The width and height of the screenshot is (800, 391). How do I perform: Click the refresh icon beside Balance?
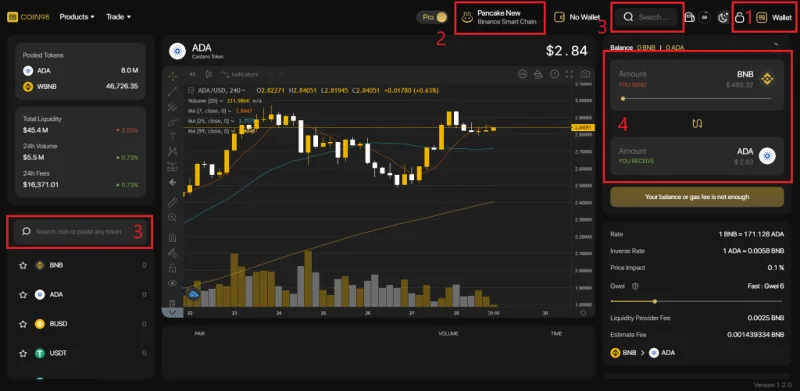pos(774,46)
